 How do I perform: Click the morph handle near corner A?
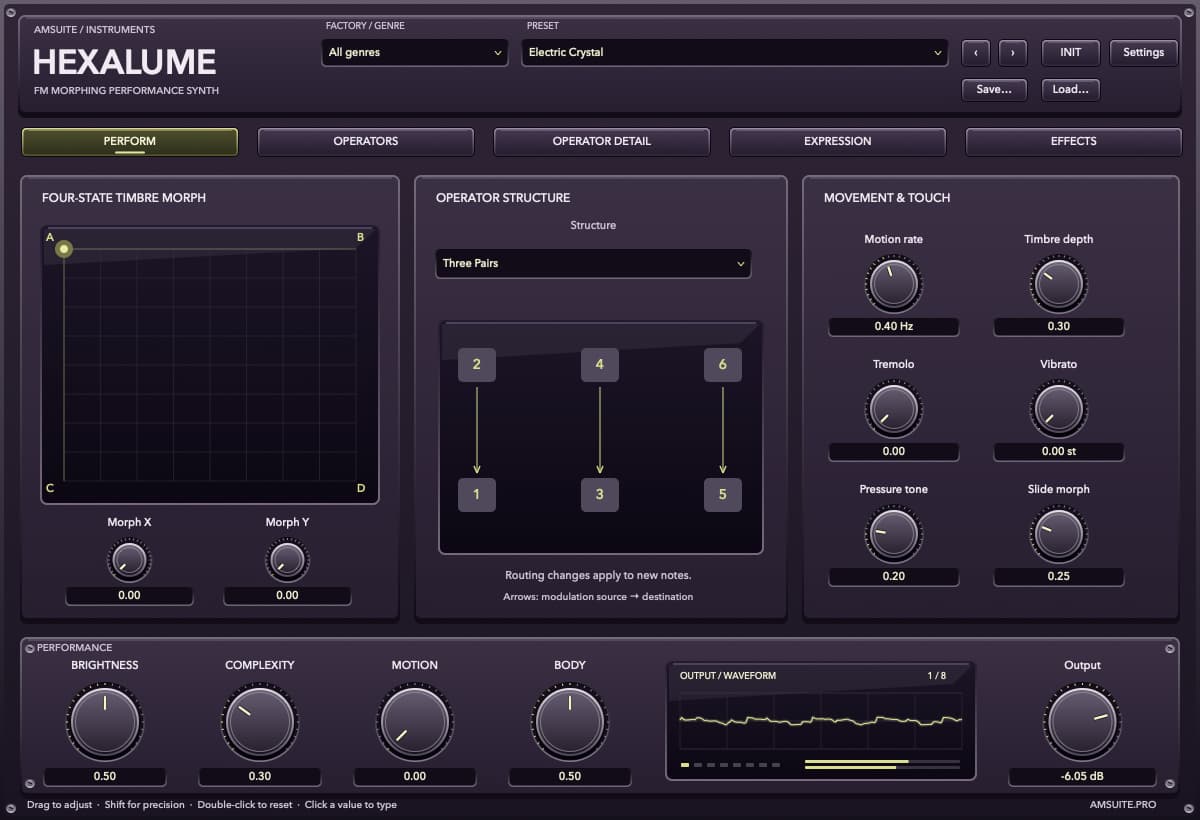coord(64,248)
